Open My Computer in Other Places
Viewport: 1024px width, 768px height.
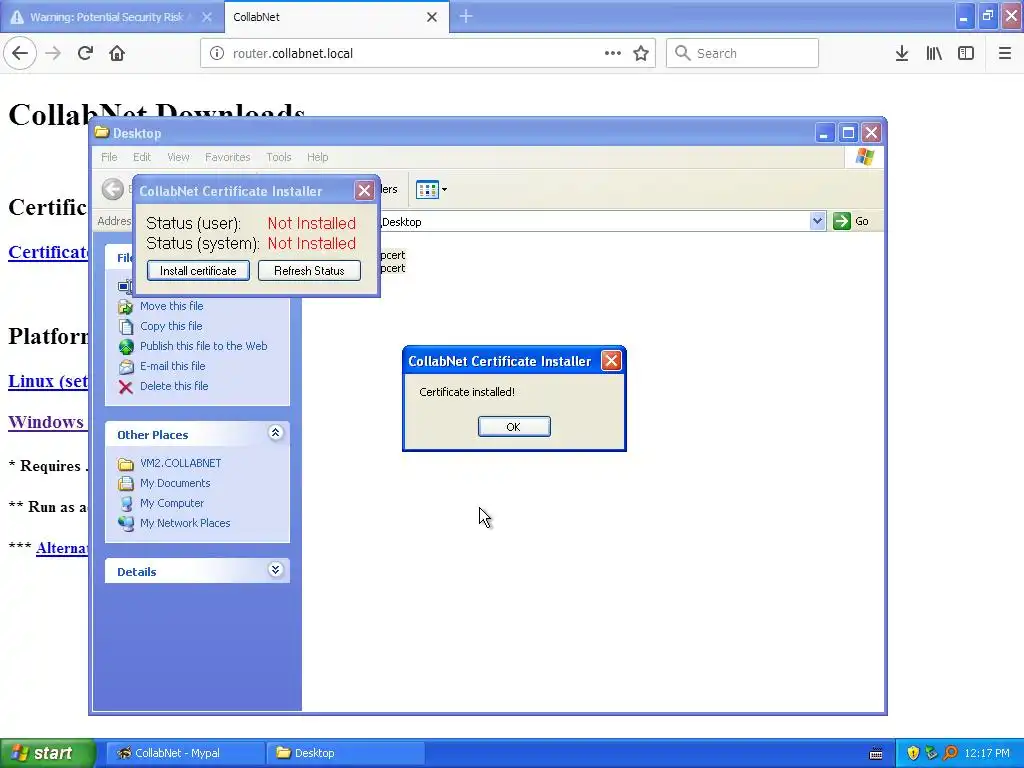point(172,503)
